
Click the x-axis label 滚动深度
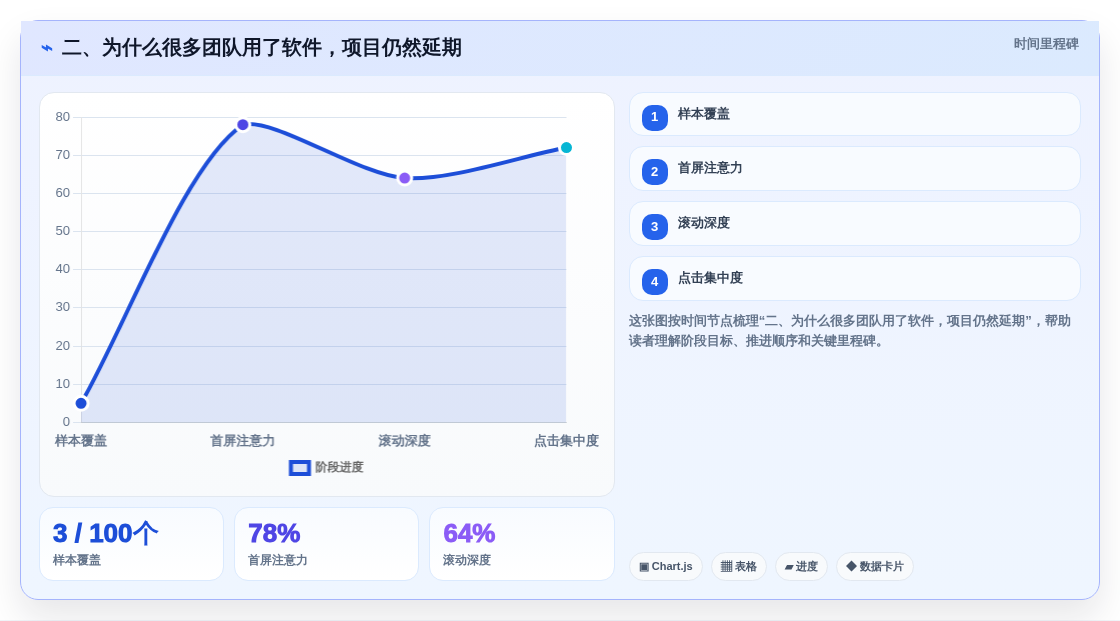[x=404, y=441]
